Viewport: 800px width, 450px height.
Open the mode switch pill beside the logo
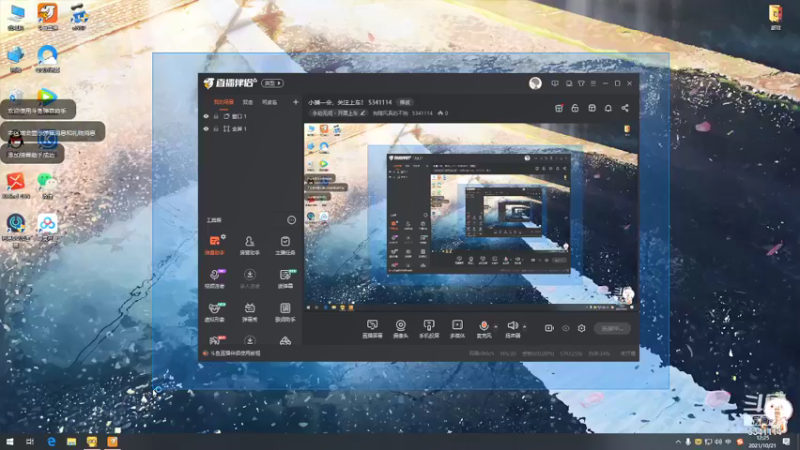[x=272, y=83]
